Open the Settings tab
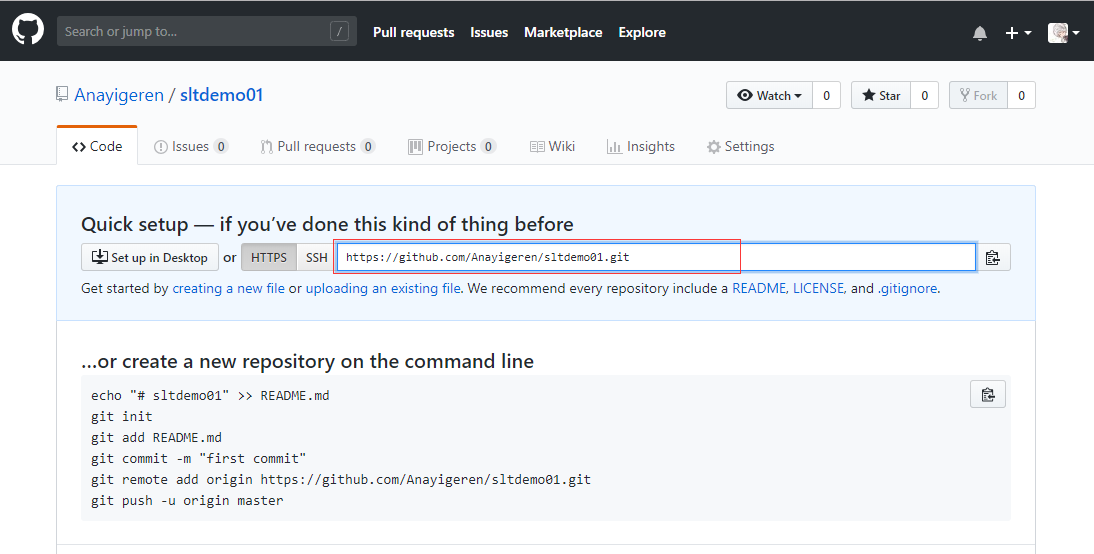 click(740, 147)
